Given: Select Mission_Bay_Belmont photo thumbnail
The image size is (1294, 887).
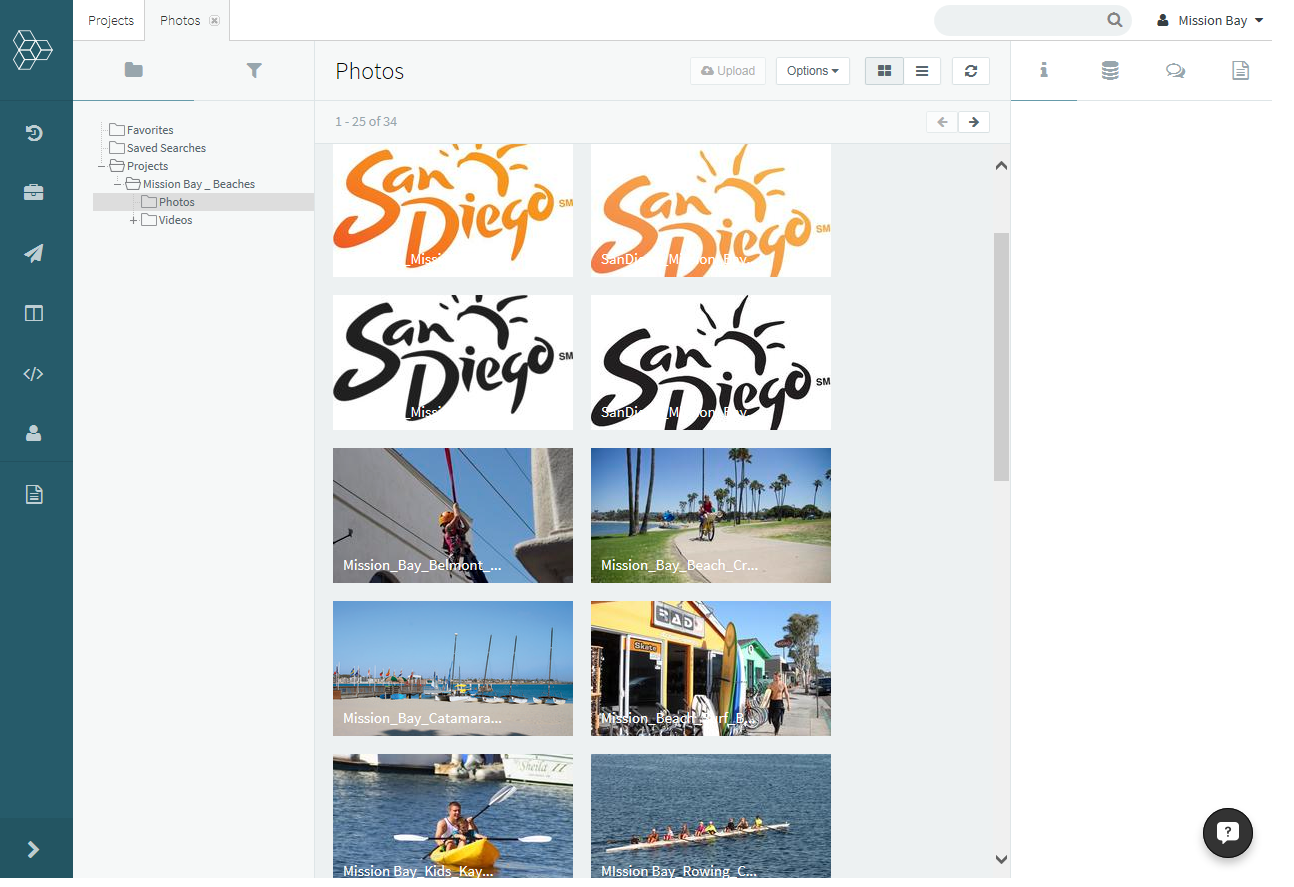Looking at the screenshot, I should [x=453, y=515].
